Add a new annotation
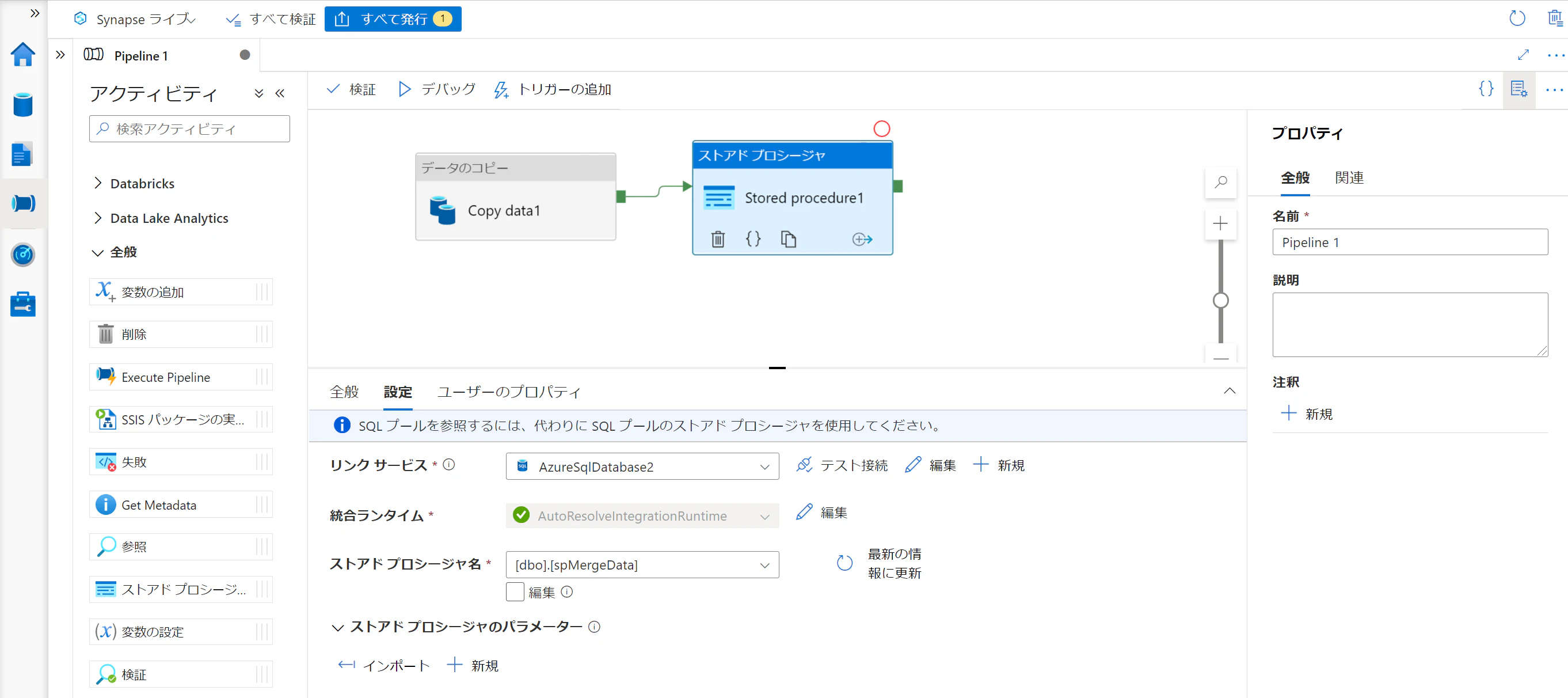1568x698 pixels. point(1306,414)
